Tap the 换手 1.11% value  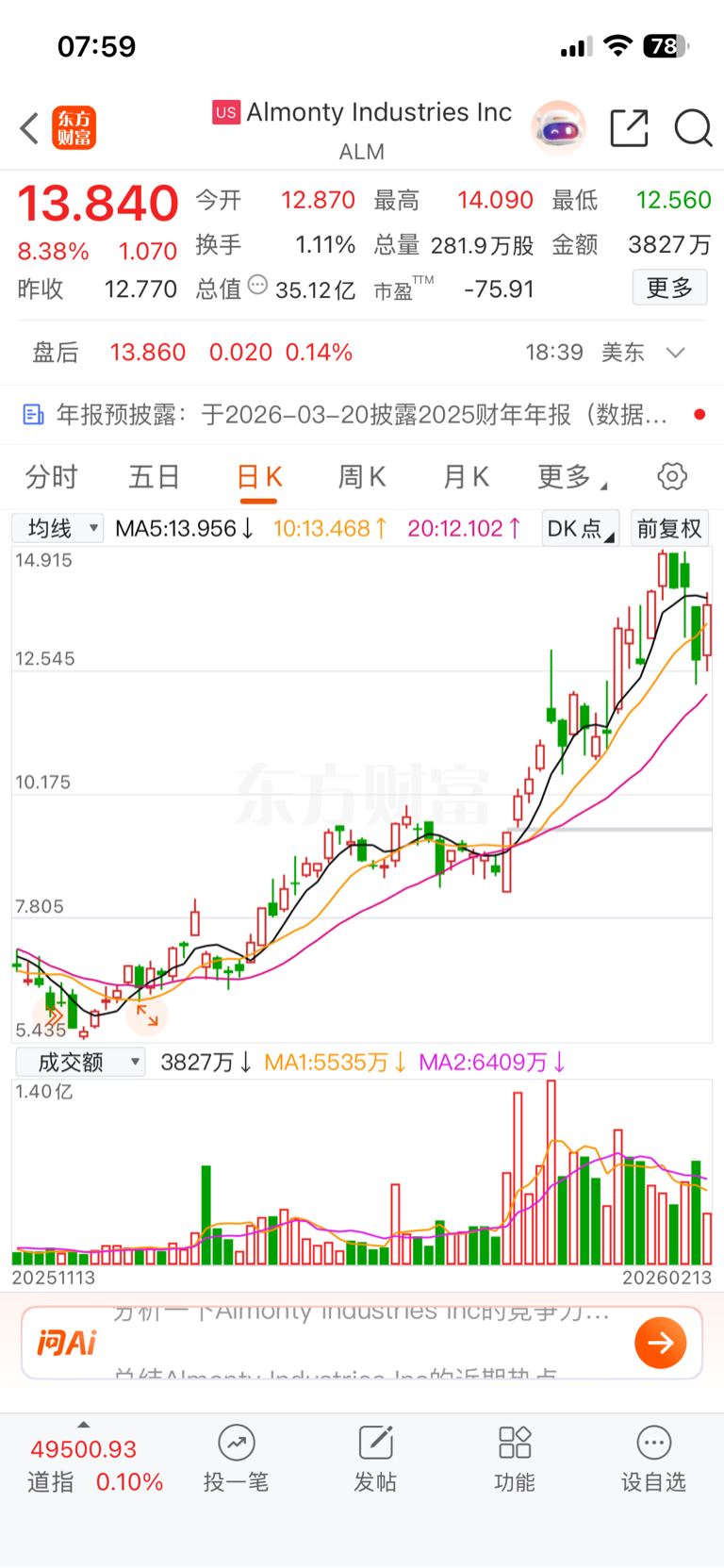pos(325,245)
